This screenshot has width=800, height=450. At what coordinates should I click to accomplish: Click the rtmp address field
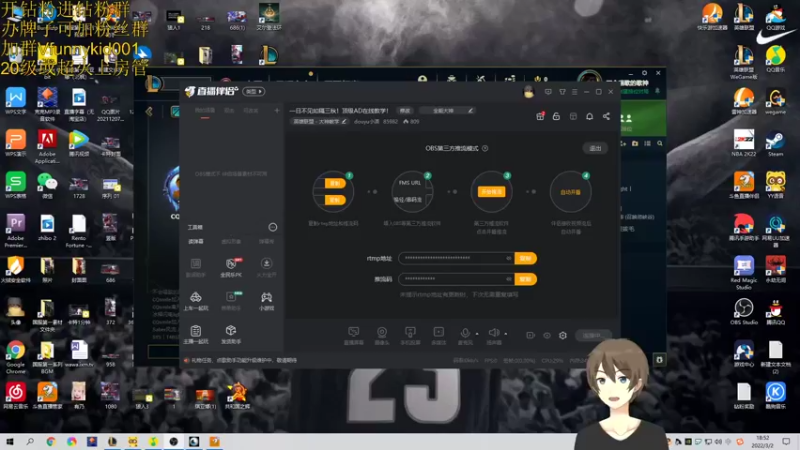[x=456, y=258]
